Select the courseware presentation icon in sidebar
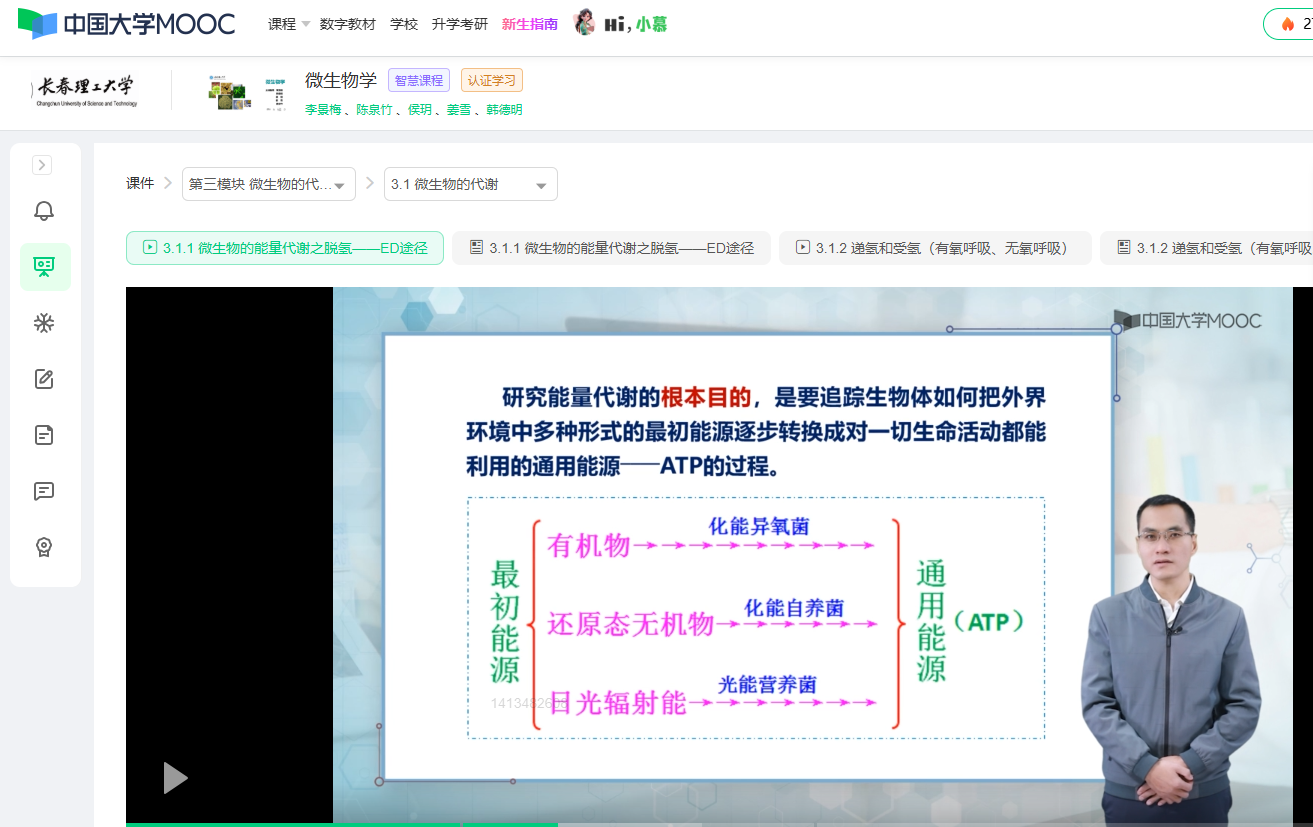Image resolution: width=1313 pixels, height=827 pixels. (44, 267)
